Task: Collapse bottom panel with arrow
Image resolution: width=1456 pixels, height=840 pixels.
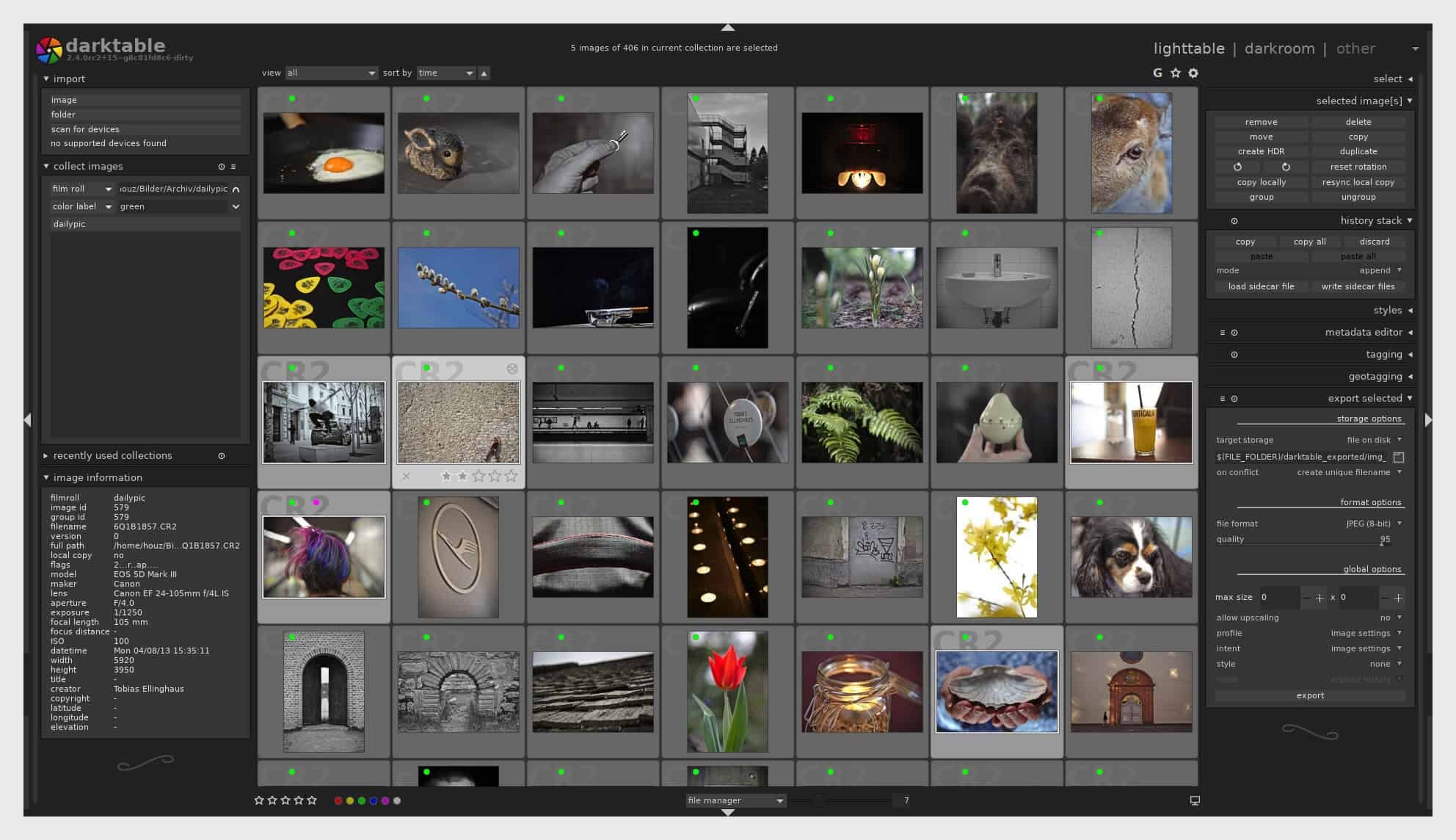Action: point(728,812)
